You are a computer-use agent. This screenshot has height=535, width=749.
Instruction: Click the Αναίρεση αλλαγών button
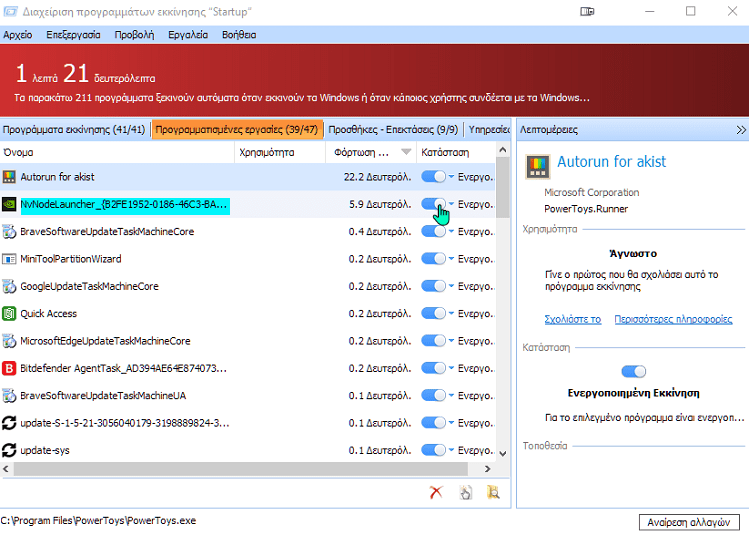[688, 523]
